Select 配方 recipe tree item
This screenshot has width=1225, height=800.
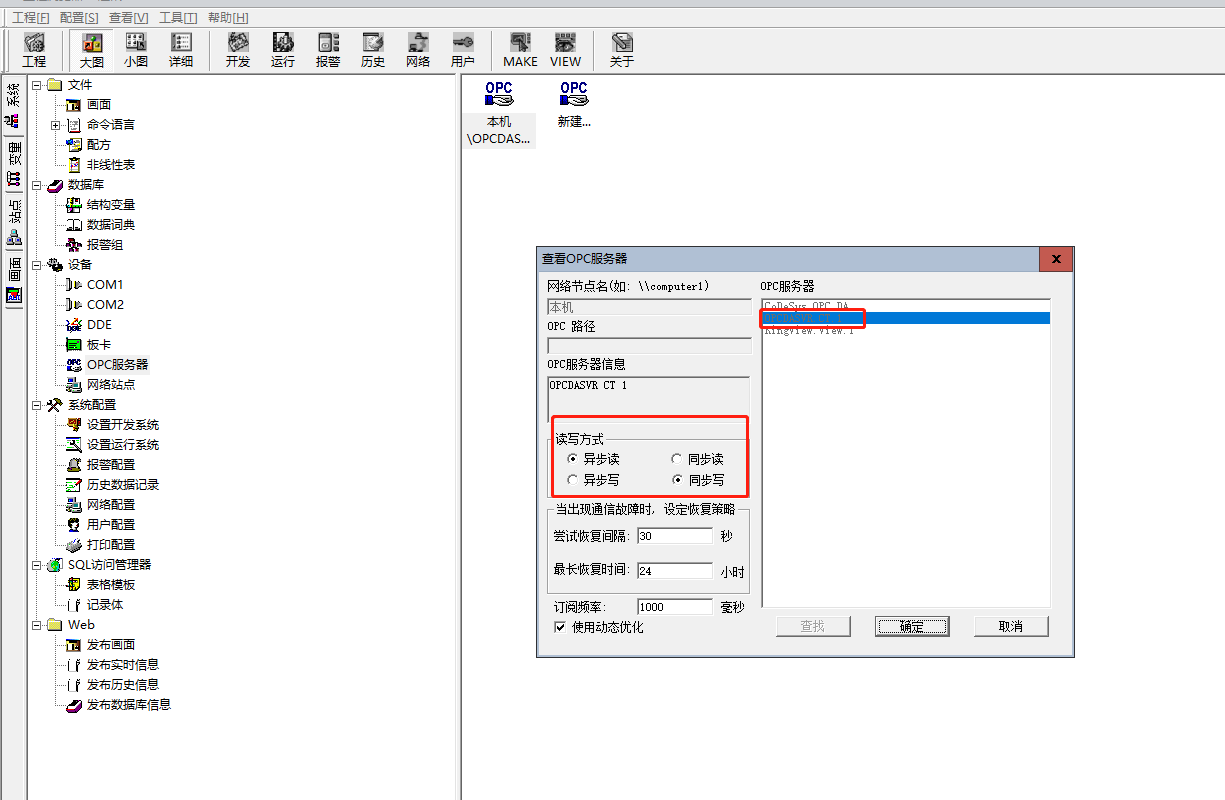(x=98, y=144)
